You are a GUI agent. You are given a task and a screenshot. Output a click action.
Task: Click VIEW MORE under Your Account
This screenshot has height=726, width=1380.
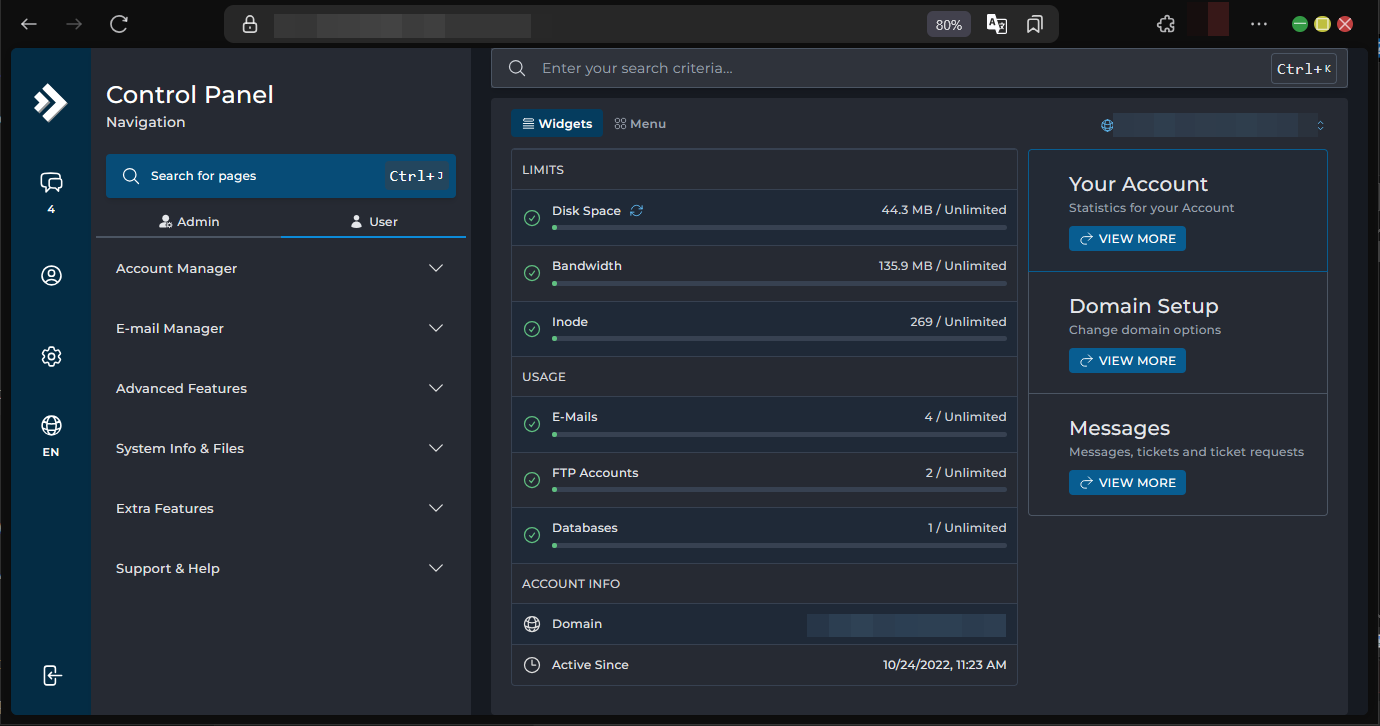1127,239
